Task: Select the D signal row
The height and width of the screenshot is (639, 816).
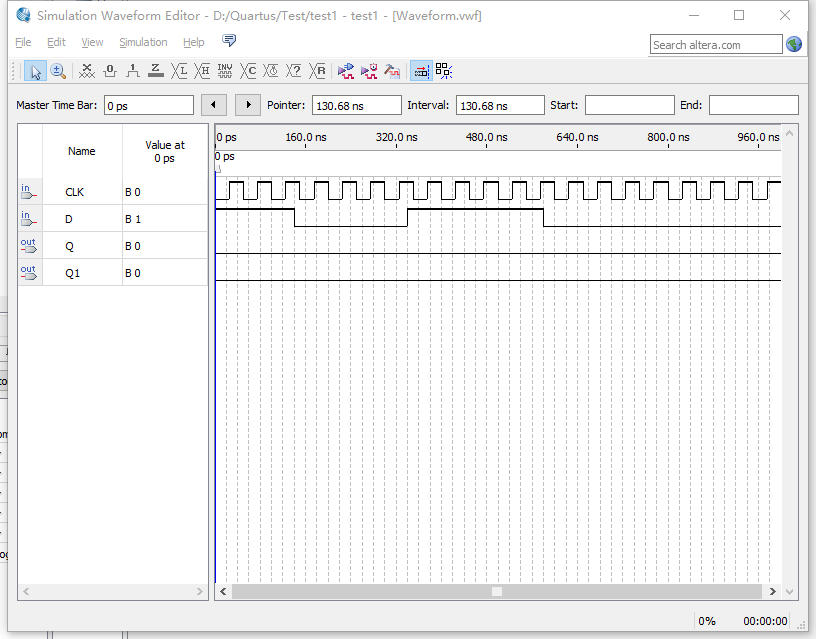Action: [113, 219]
